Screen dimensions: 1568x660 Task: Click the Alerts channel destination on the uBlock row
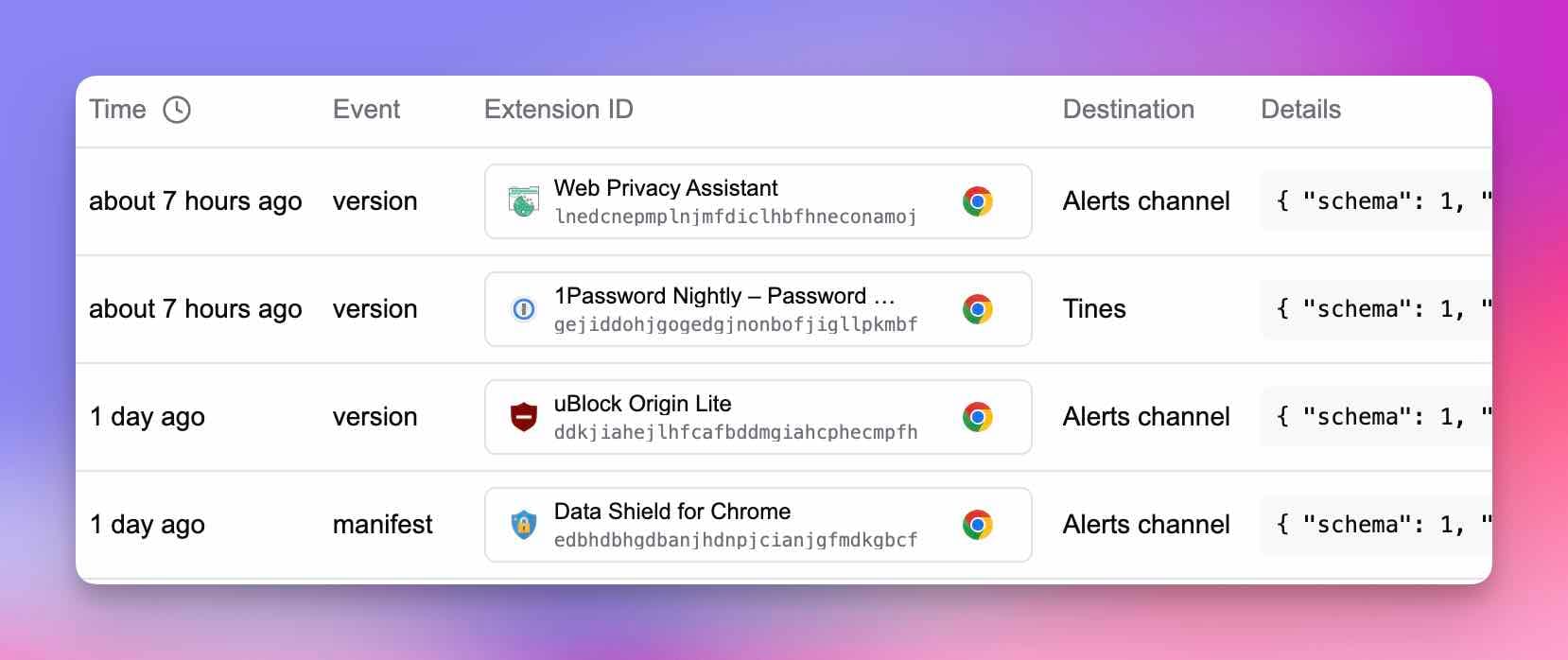tap(1146, 417)
